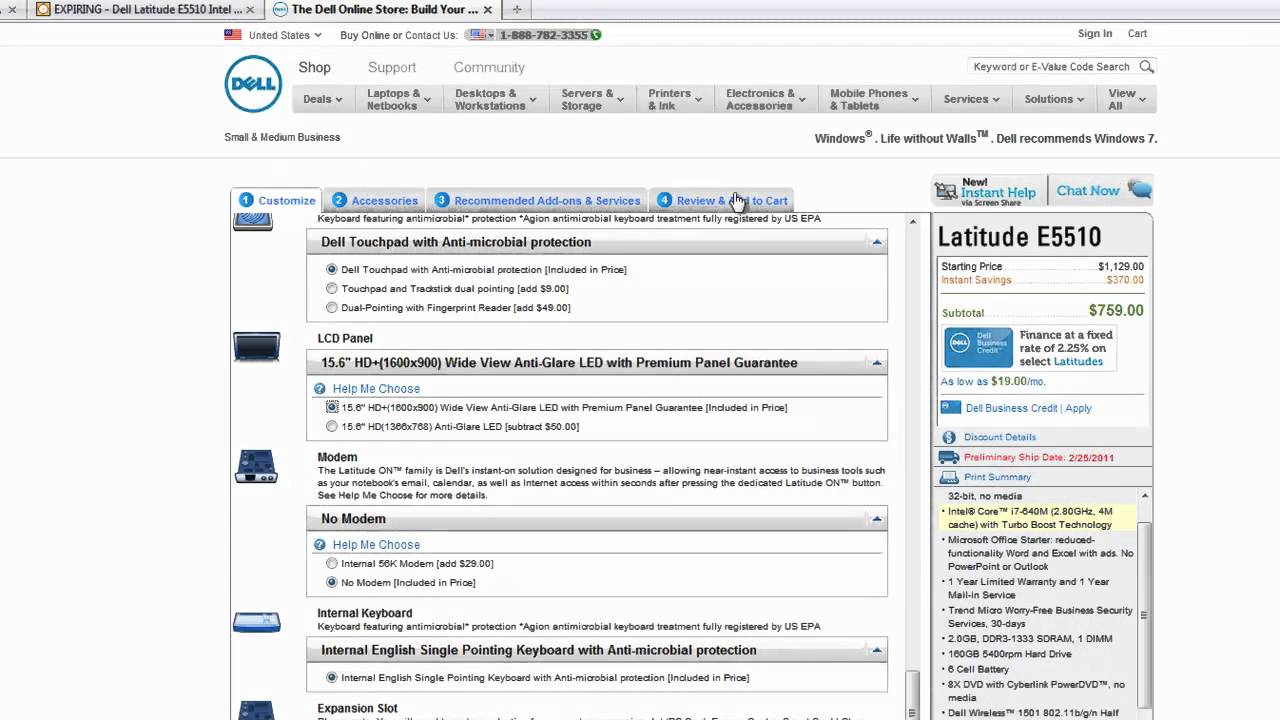The width and height of the screenshot is (1280, 720).
Task: Click the 1-888-782-3355 phone number
Action: pos(544,35)
